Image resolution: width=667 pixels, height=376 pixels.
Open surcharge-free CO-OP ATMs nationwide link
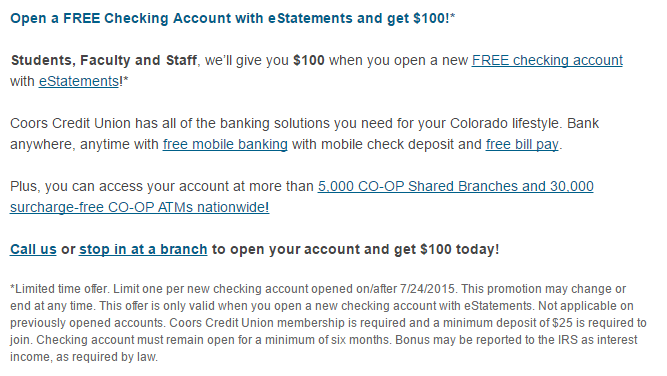click(140, 208)
